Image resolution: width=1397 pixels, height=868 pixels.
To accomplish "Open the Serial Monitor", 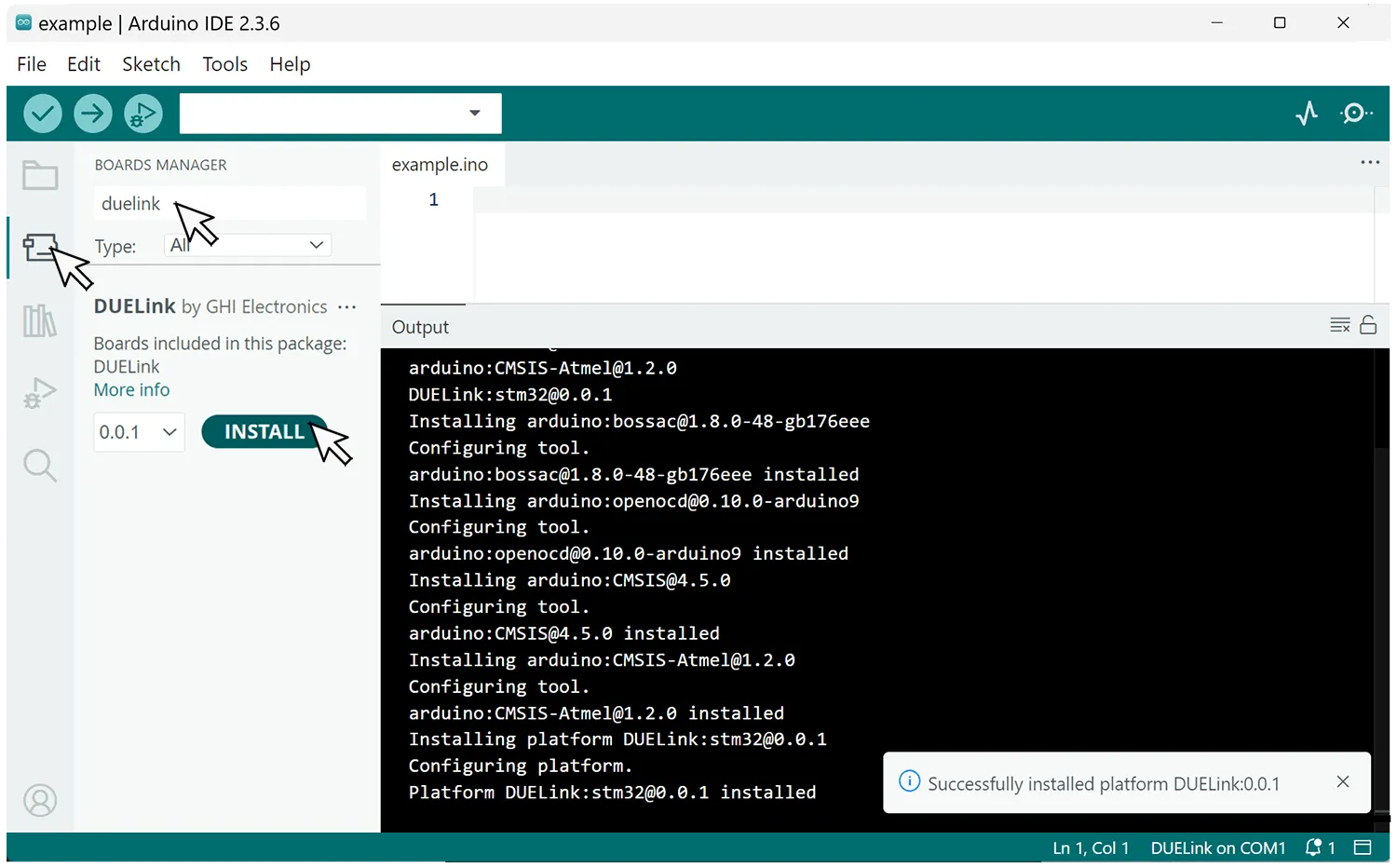I will [x=1356, y=114].
